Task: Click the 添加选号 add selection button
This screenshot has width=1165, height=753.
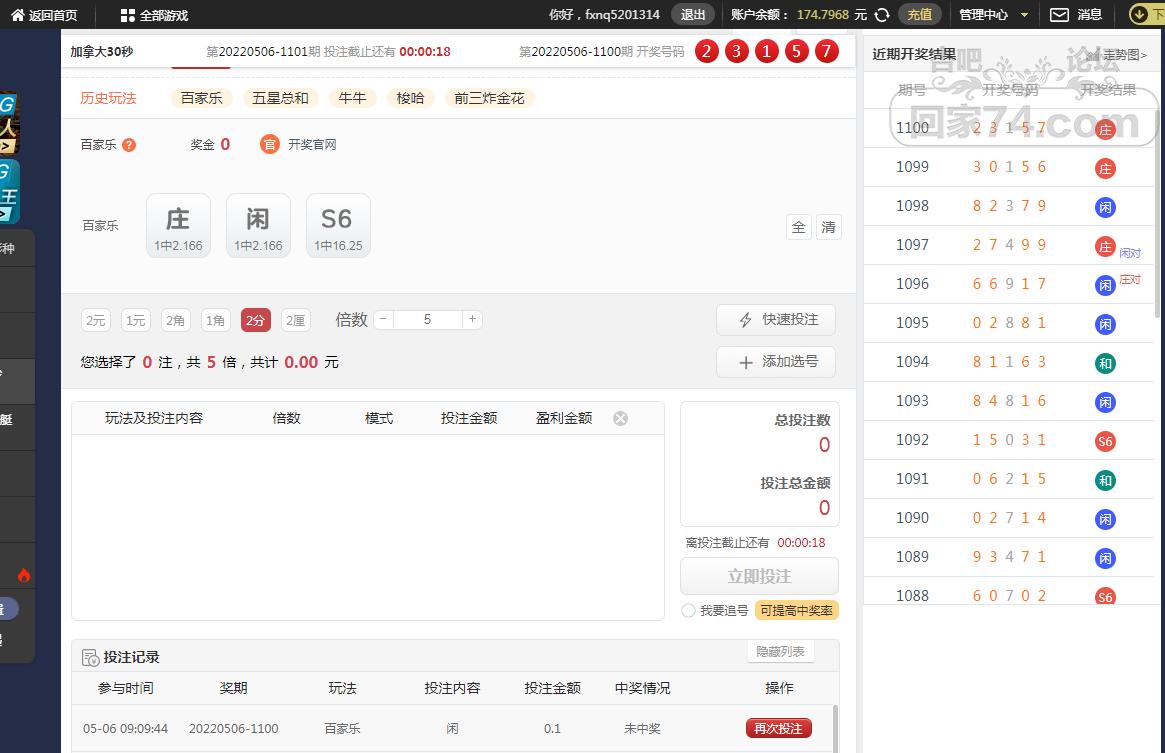Action: (x=776, y=362)
